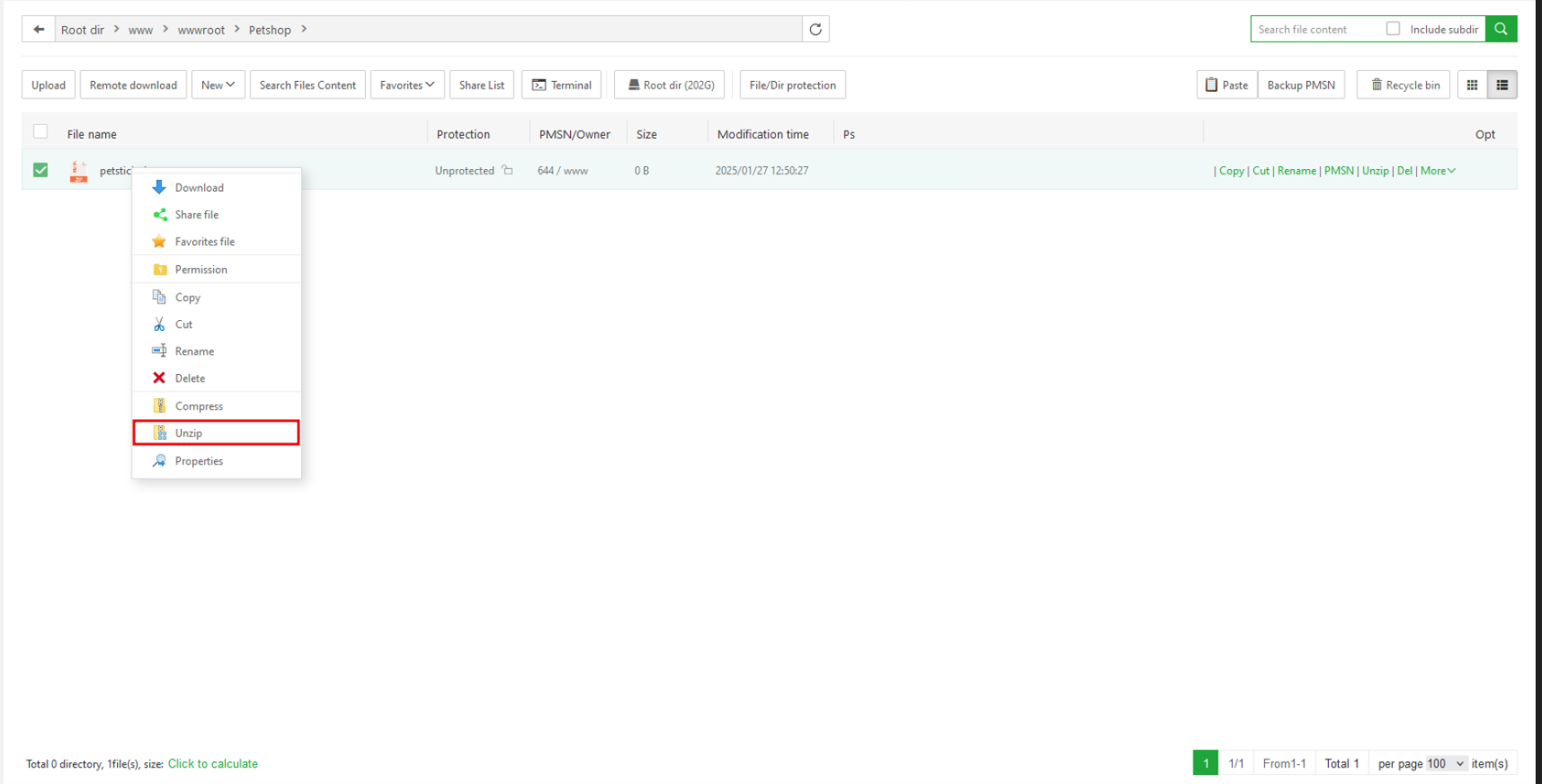Open the Terminal button
1542x784 pixels.
point(561,85)
